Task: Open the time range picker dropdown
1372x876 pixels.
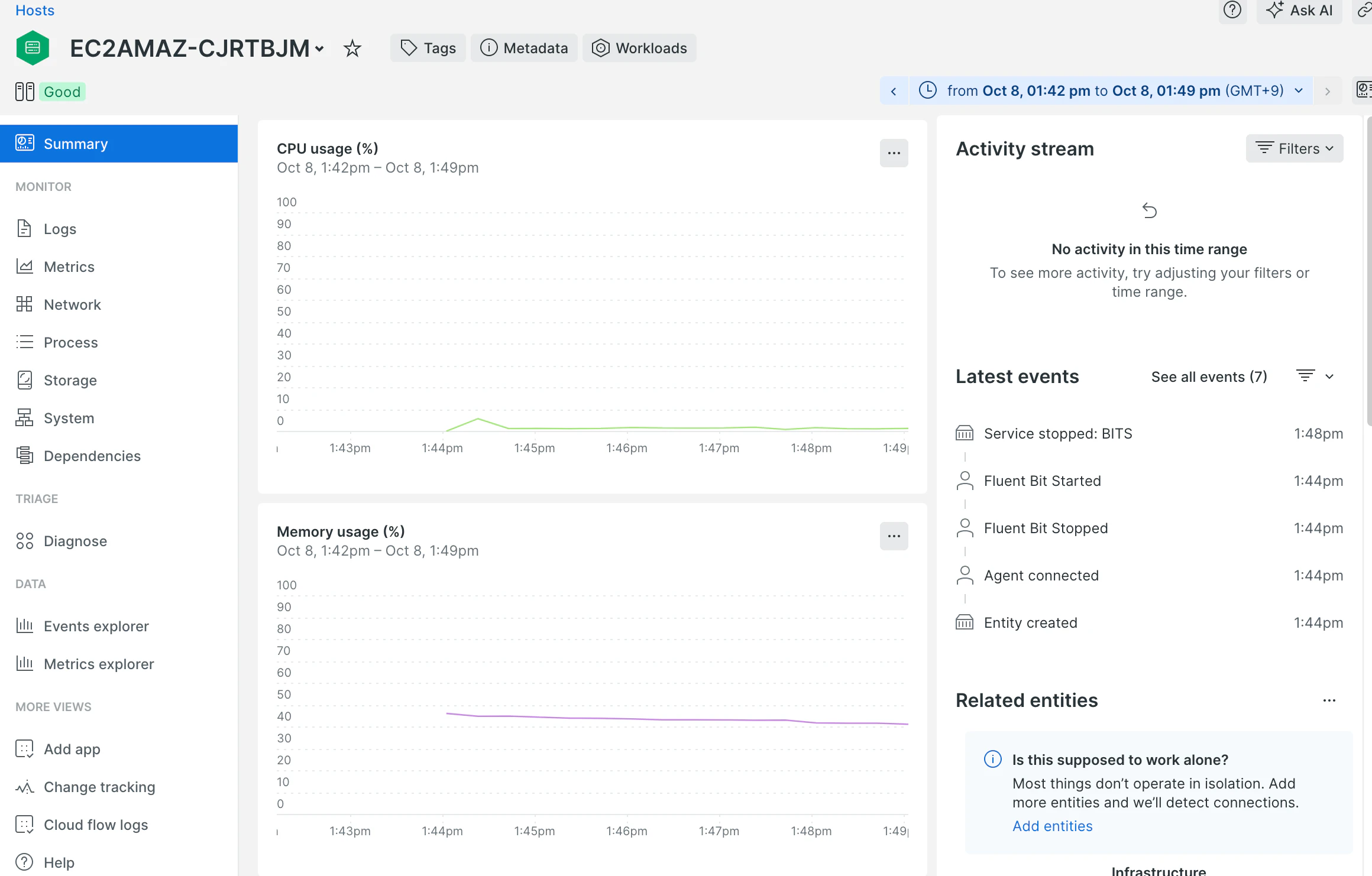Action: tap(1112, 91)
